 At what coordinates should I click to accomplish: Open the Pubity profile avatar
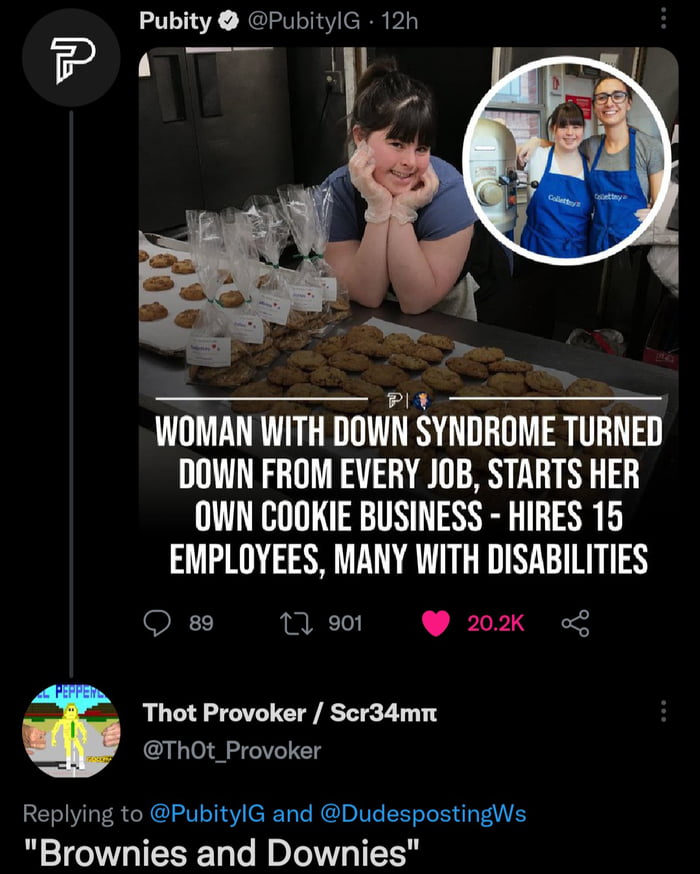(x=71, y=58)
